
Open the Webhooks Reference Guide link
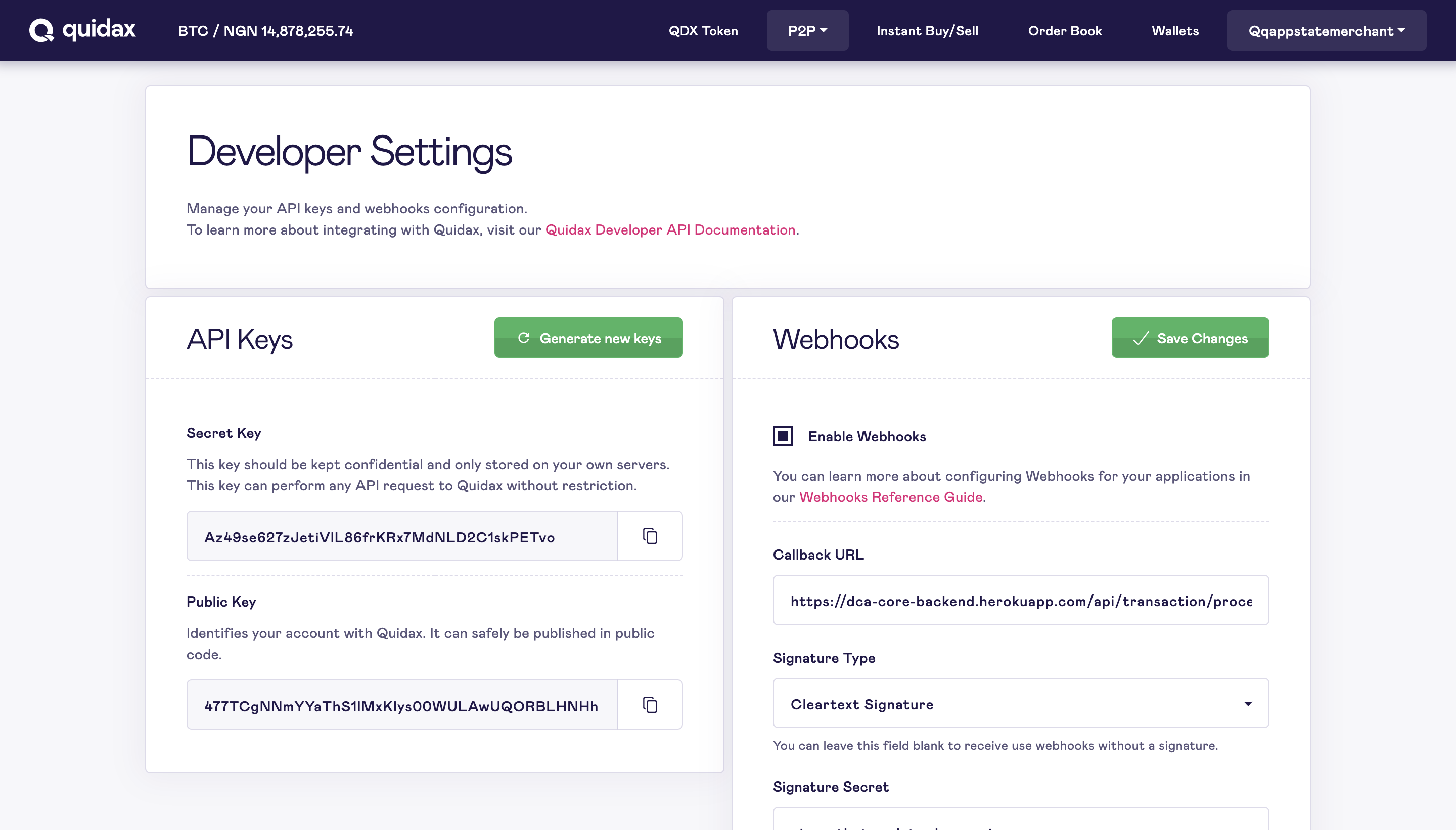pos(890,497)
